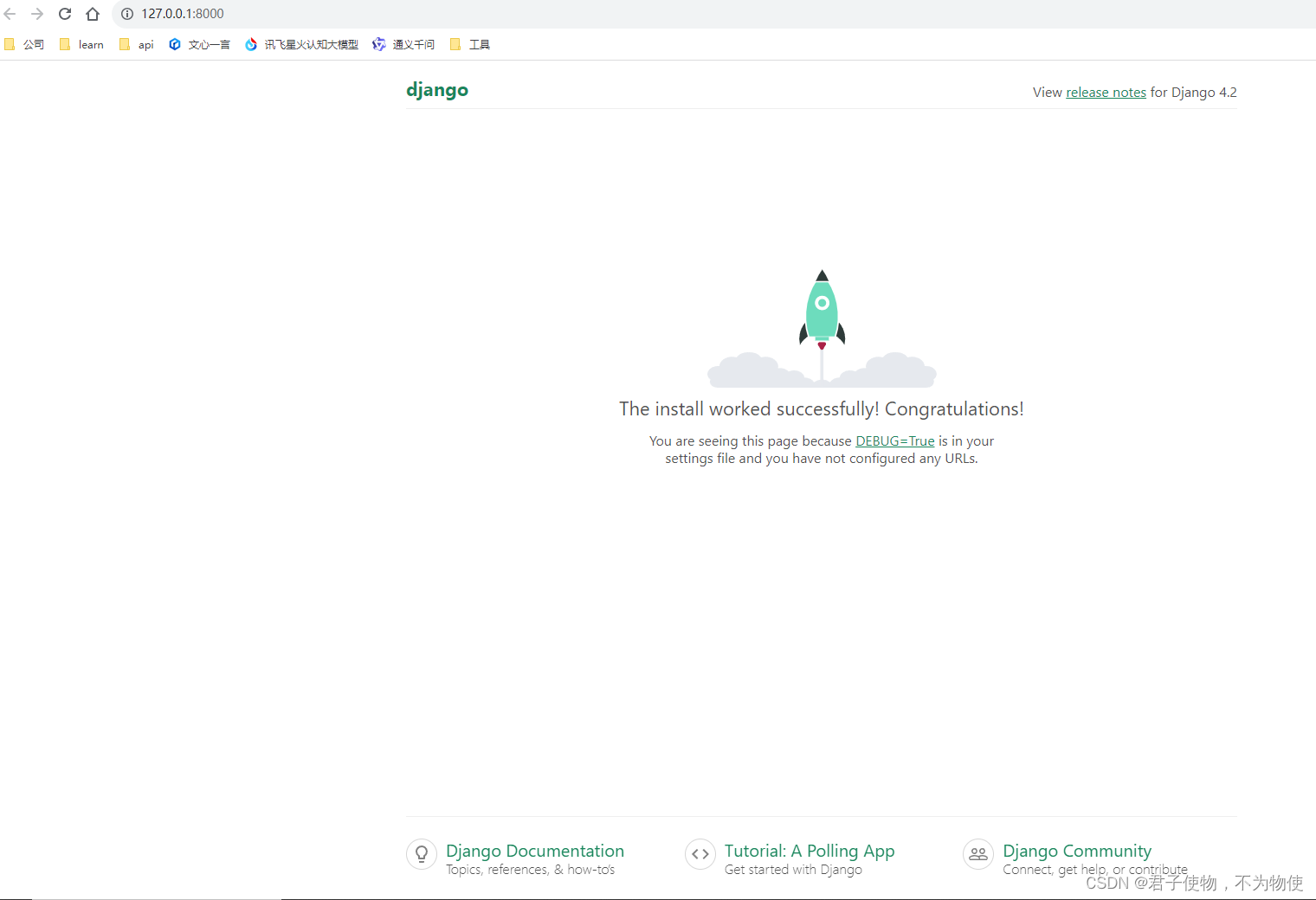This screenshot has width=1316, height=900.
Task: Open Tutorial: A Polling App link
Action: pos(810,851)
